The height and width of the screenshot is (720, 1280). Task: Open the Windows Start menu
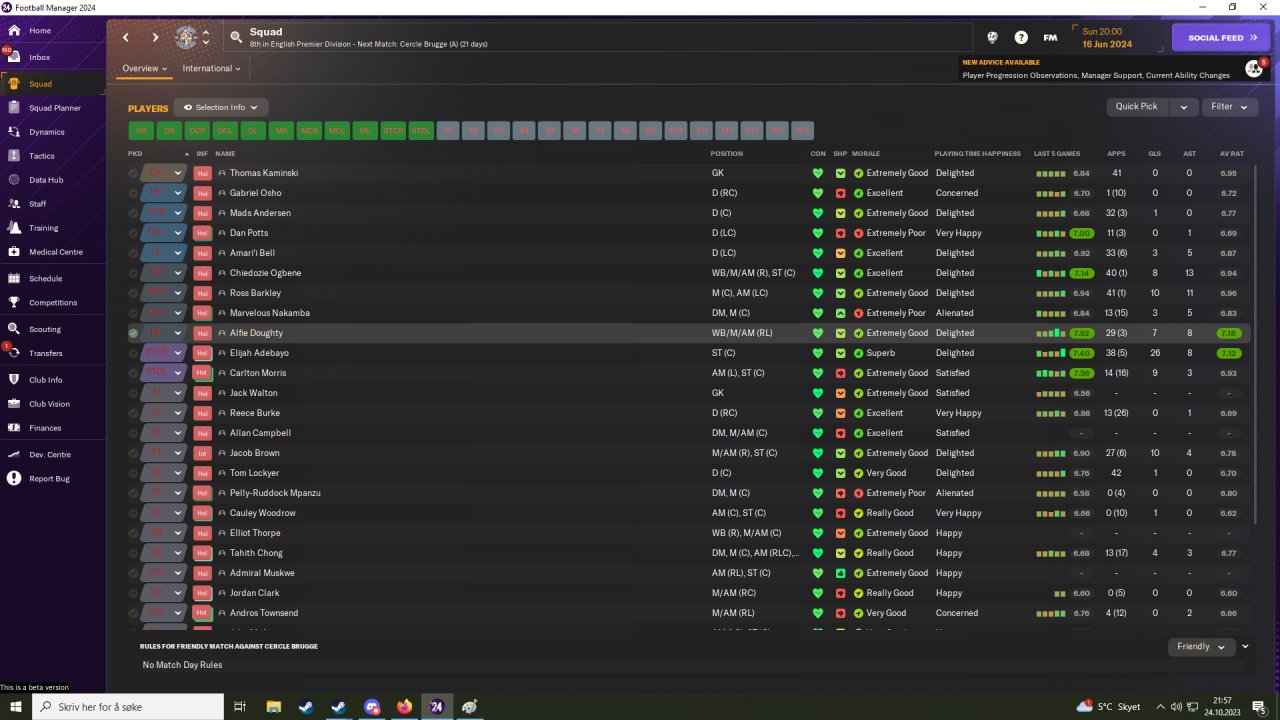[16, 707]
